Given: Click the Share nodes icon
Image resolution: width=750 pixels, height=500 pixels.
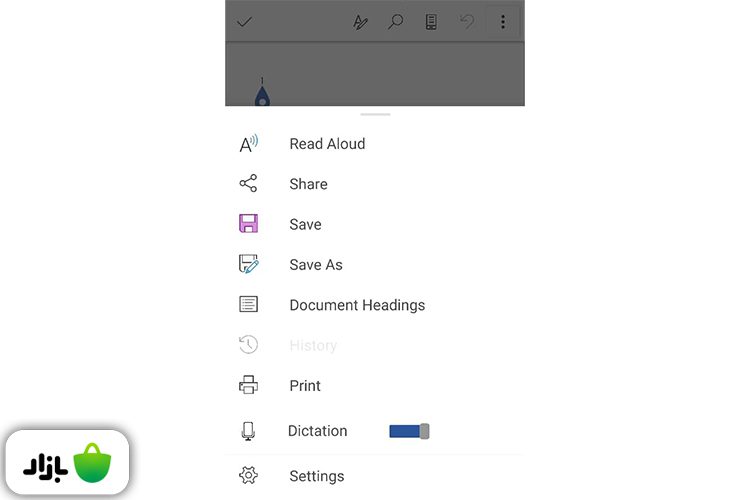Looking at the screenshot, I should (x=248, y=184).
